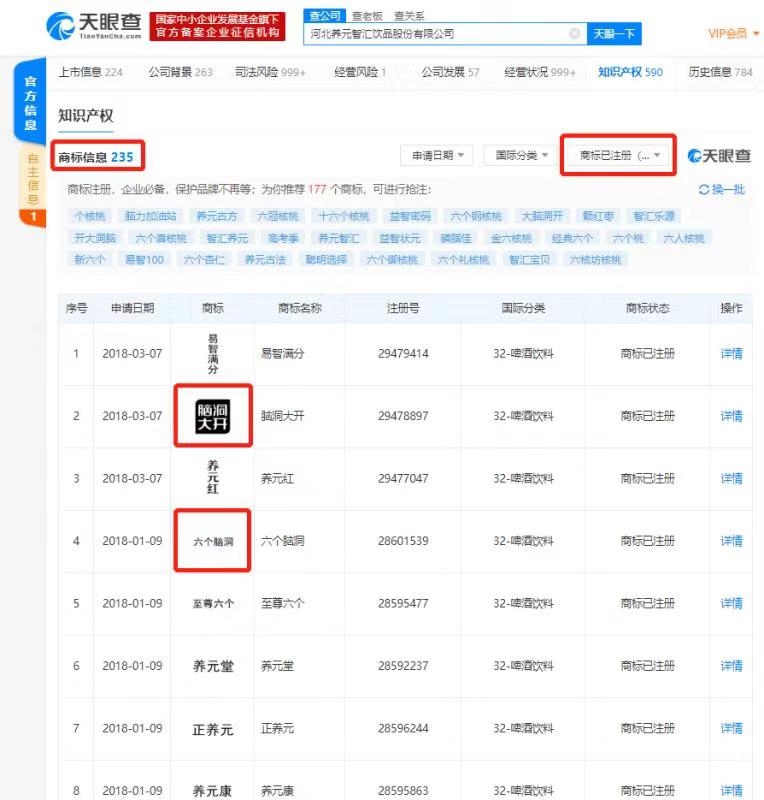
Task: Click the 六个钢核桃 recommended trademark tag
Action: pos(476,216)
